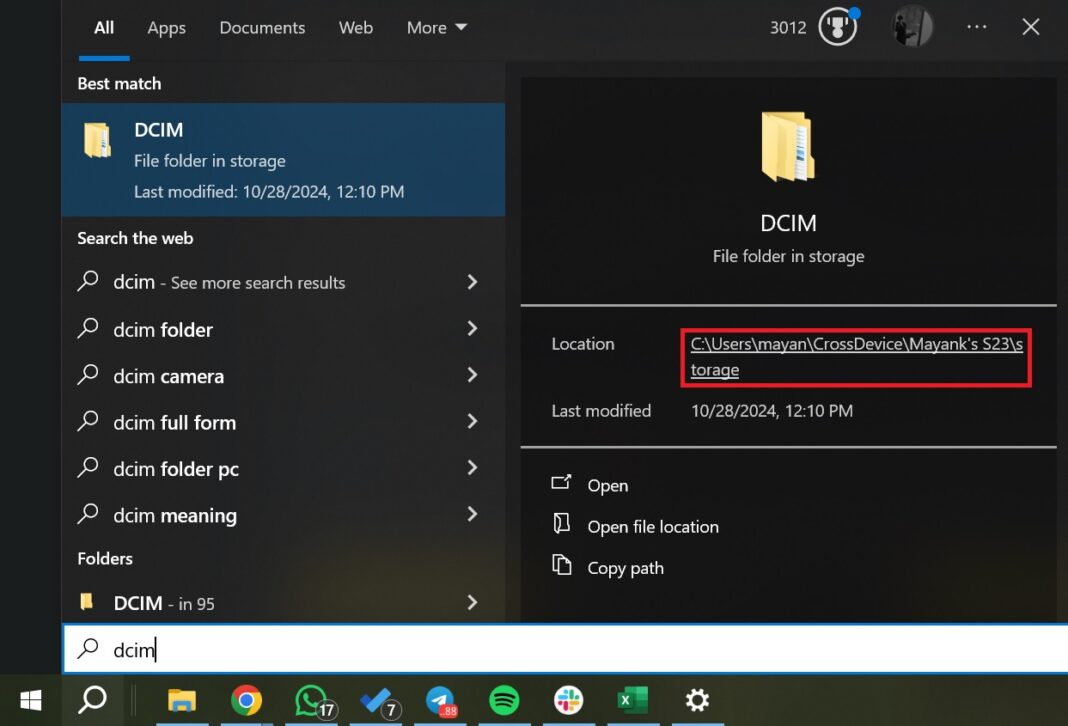Expand the DCIM - in 95 result chevron
This screenshot has height=726, width=1068.
471,602
